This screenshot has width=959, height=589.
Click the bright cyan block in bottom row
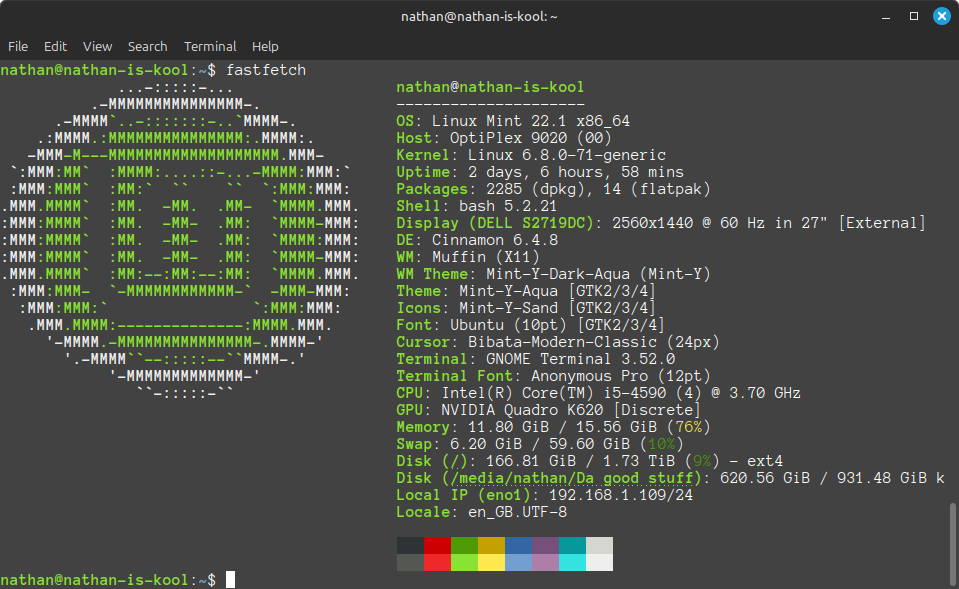[572, 563]
